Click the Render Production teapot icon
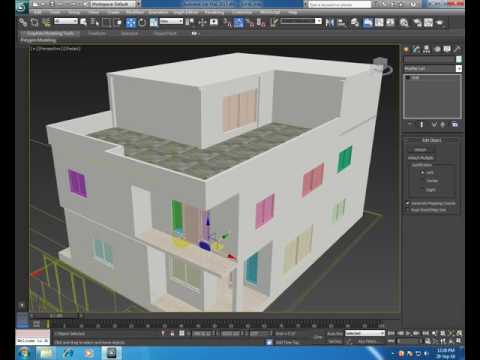This screenshot has width=480, height=360. point(440,22)
